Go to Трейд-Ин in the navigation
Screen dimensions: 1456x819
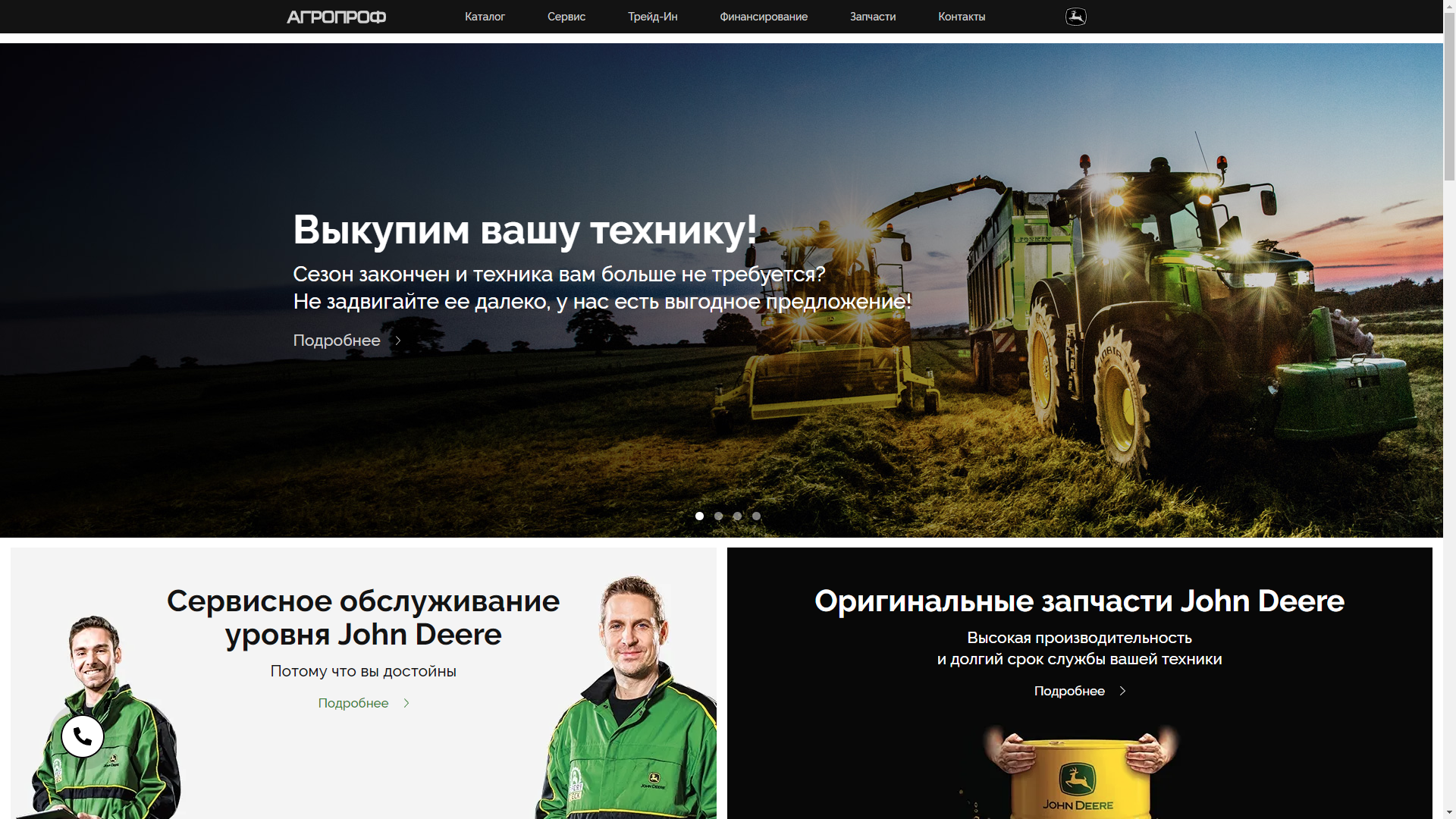coord(652,17)
